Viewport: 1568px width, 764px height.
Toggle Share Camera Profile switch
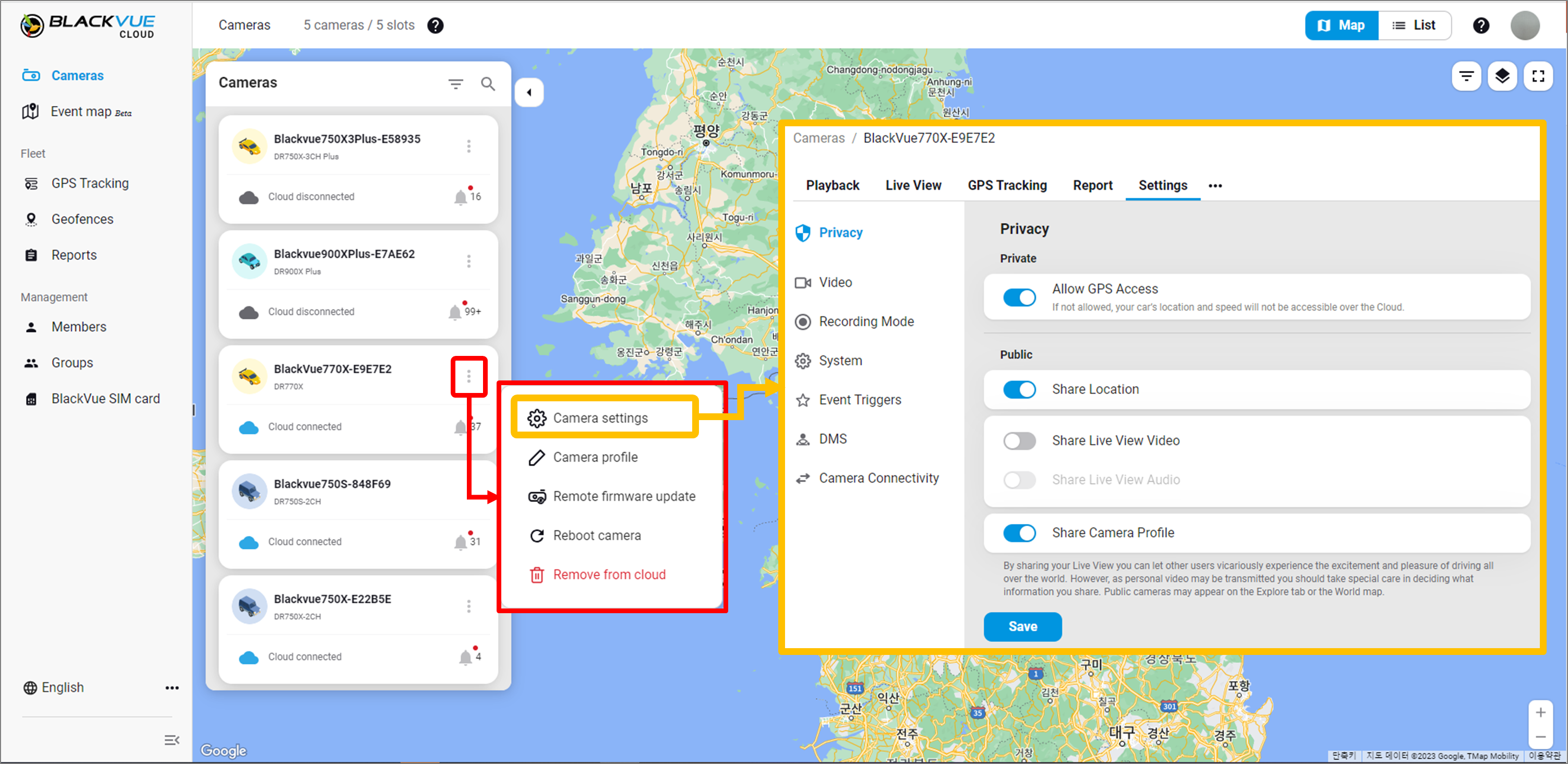coord(1020,533)
